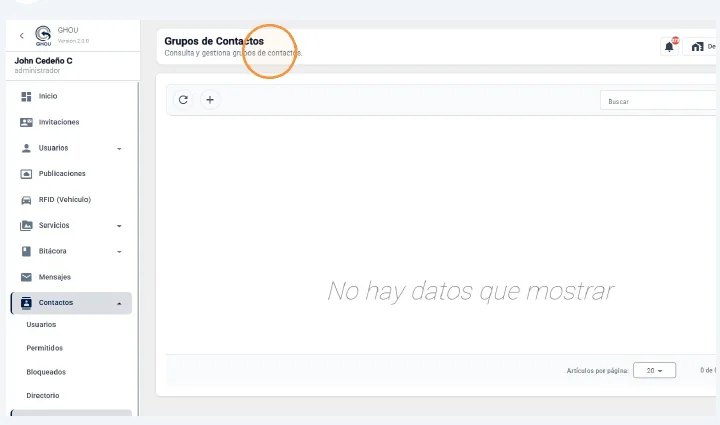This screenshot has height=425, width=720.
Task: Add a new contact group
Action: pyautogui.click(x=210, y=100)
